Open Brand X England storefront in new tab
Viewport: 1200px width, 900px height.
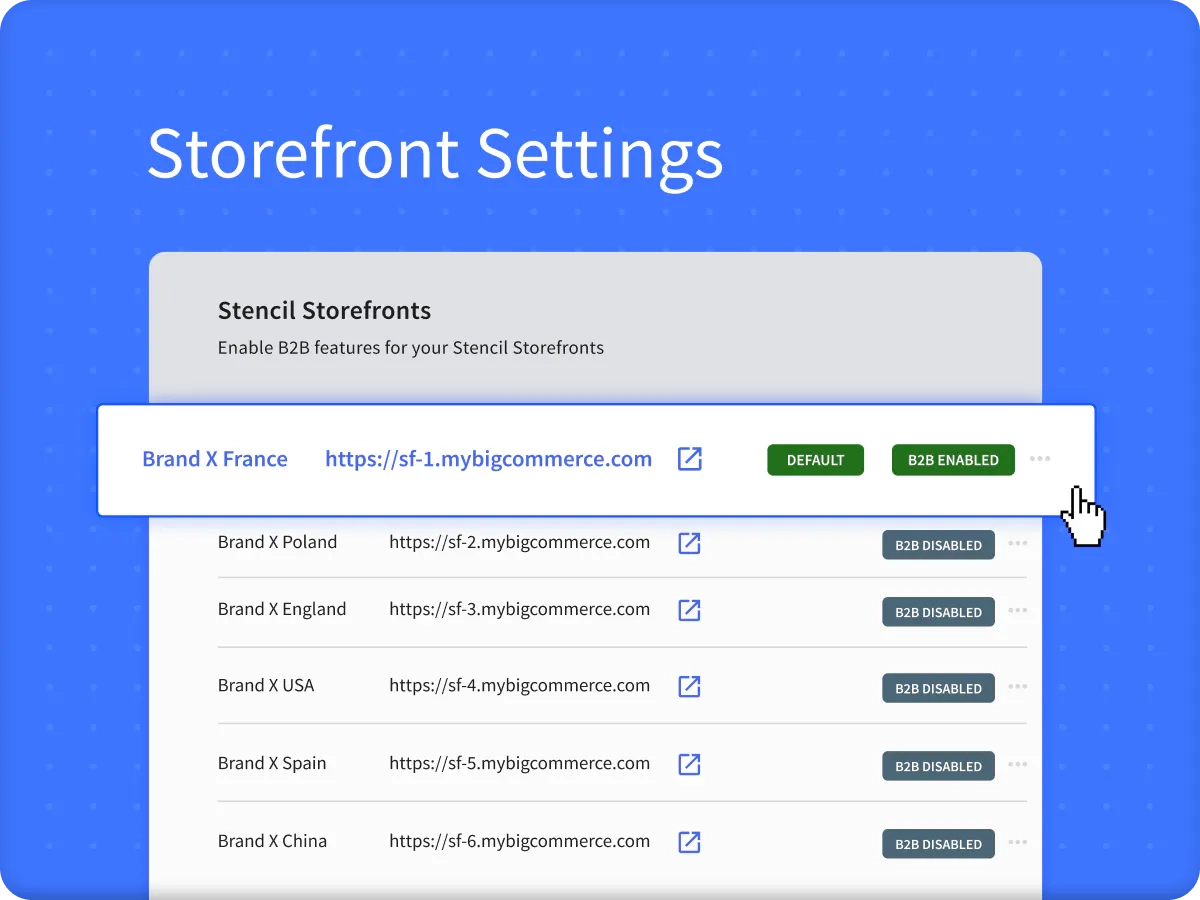point(689,610)
